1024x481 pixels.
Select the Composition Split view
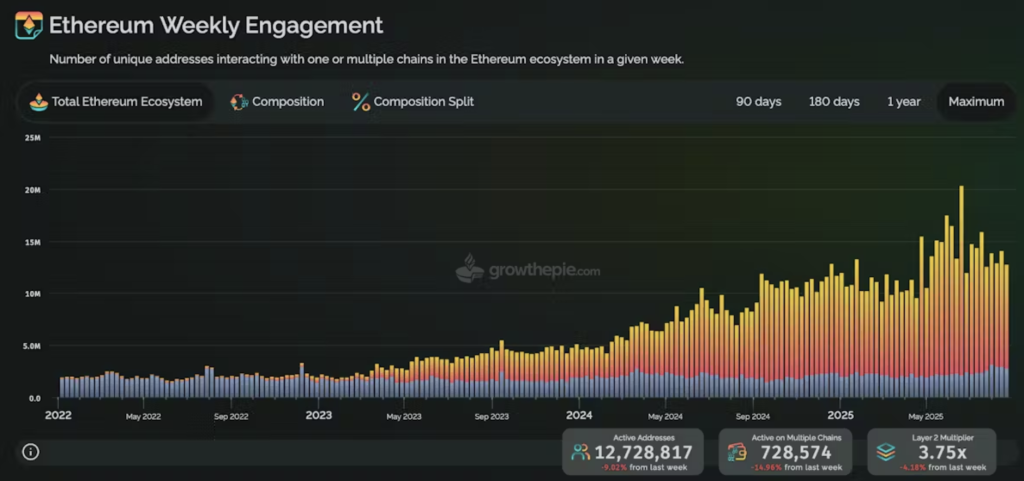click(x=423, y=101)
